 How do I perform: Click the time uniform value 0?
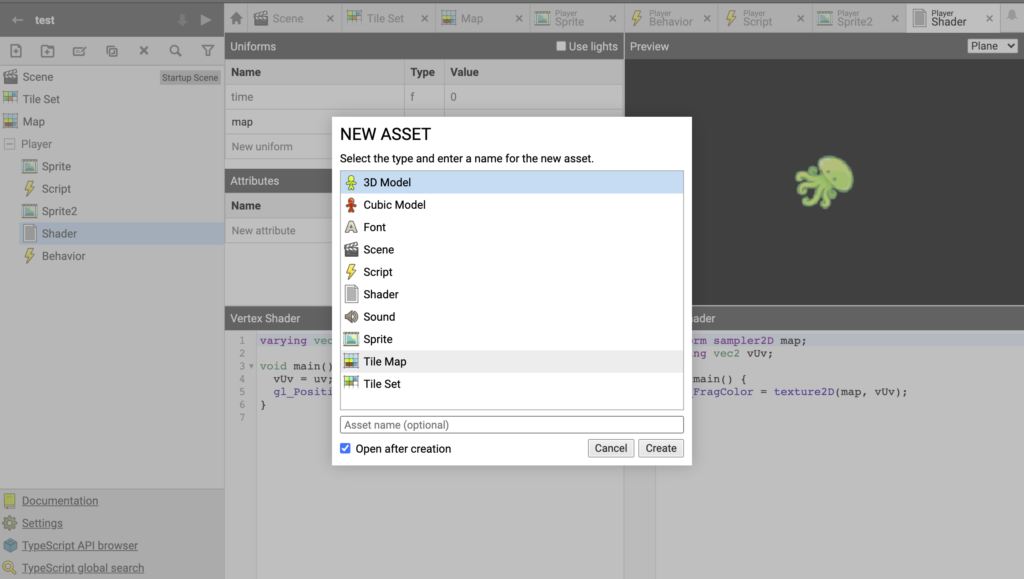(534, 97)
